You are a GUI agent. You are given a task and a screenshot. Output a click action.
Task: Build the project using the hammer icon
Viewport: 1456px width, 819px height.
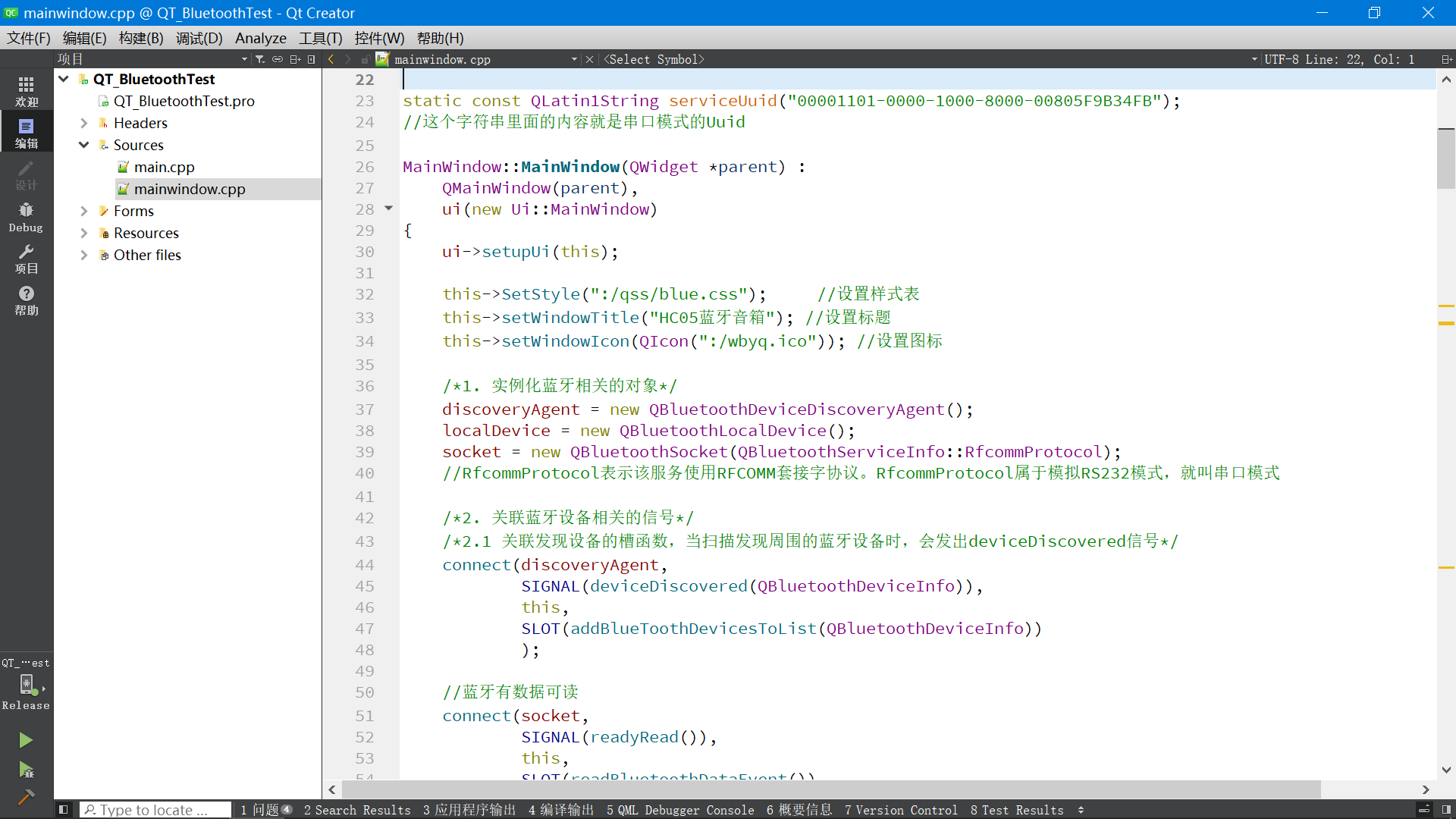[x=26, y=798]
